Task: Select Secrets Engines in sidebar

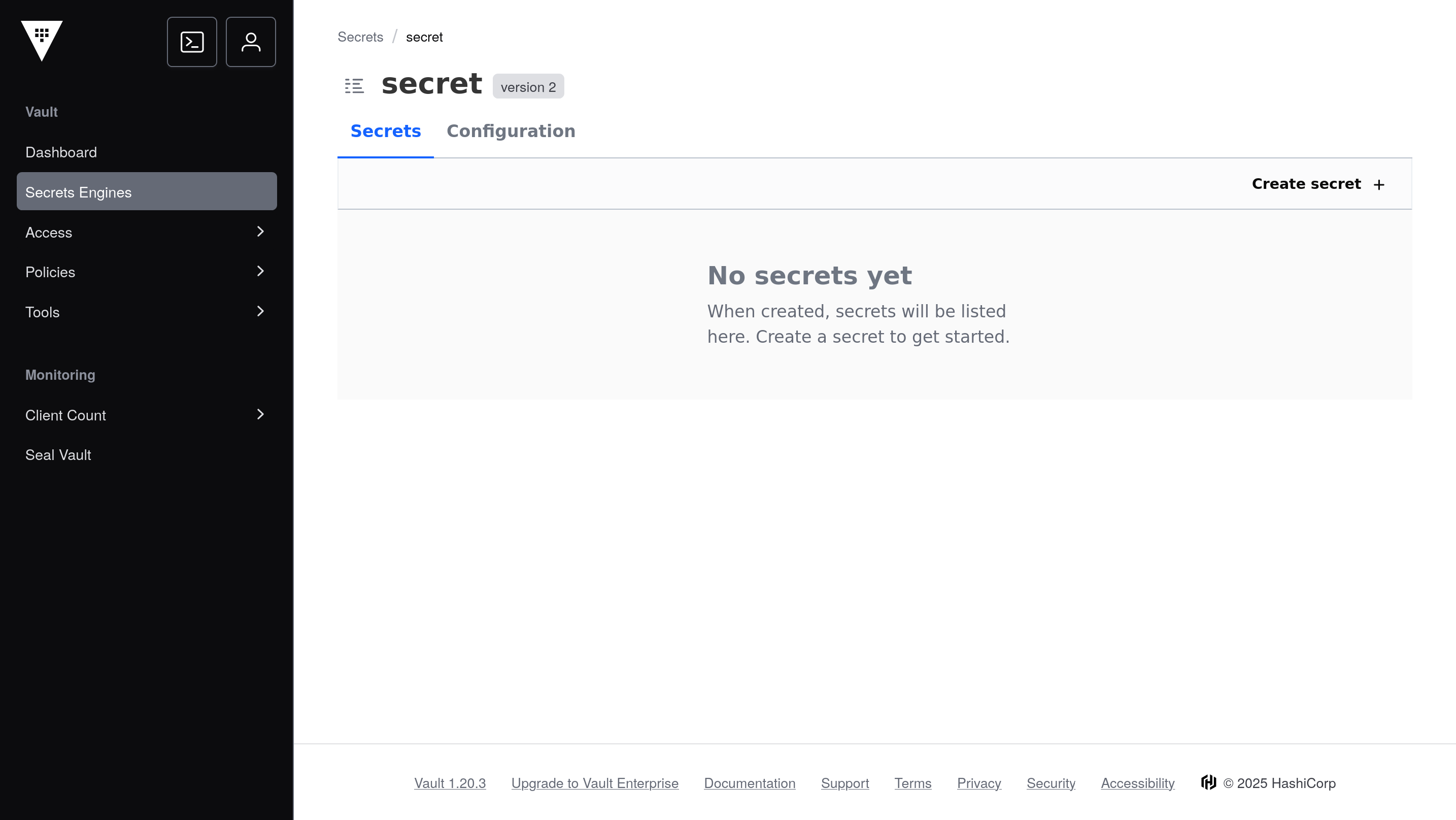Action: 78,192
